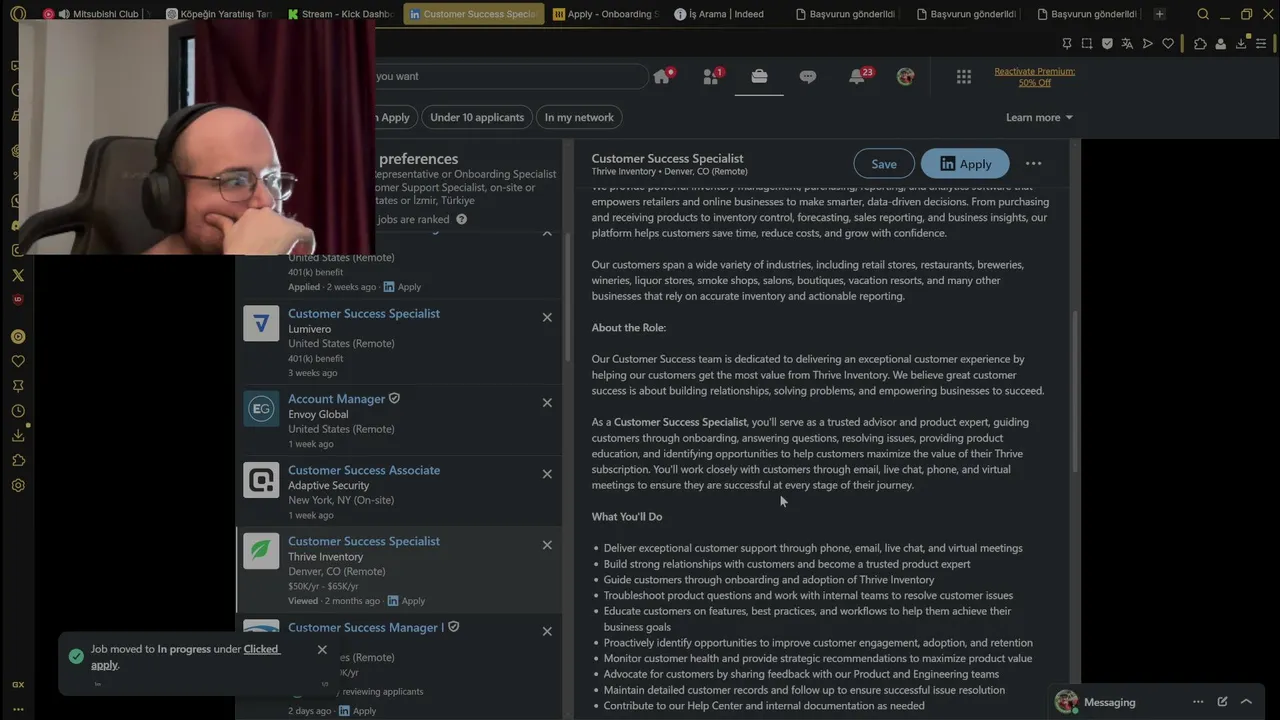Dismiss the Envoy Global job card
Image resolution: width=1280 pixels, height=720 pixels.
click(x=547, y=403)
